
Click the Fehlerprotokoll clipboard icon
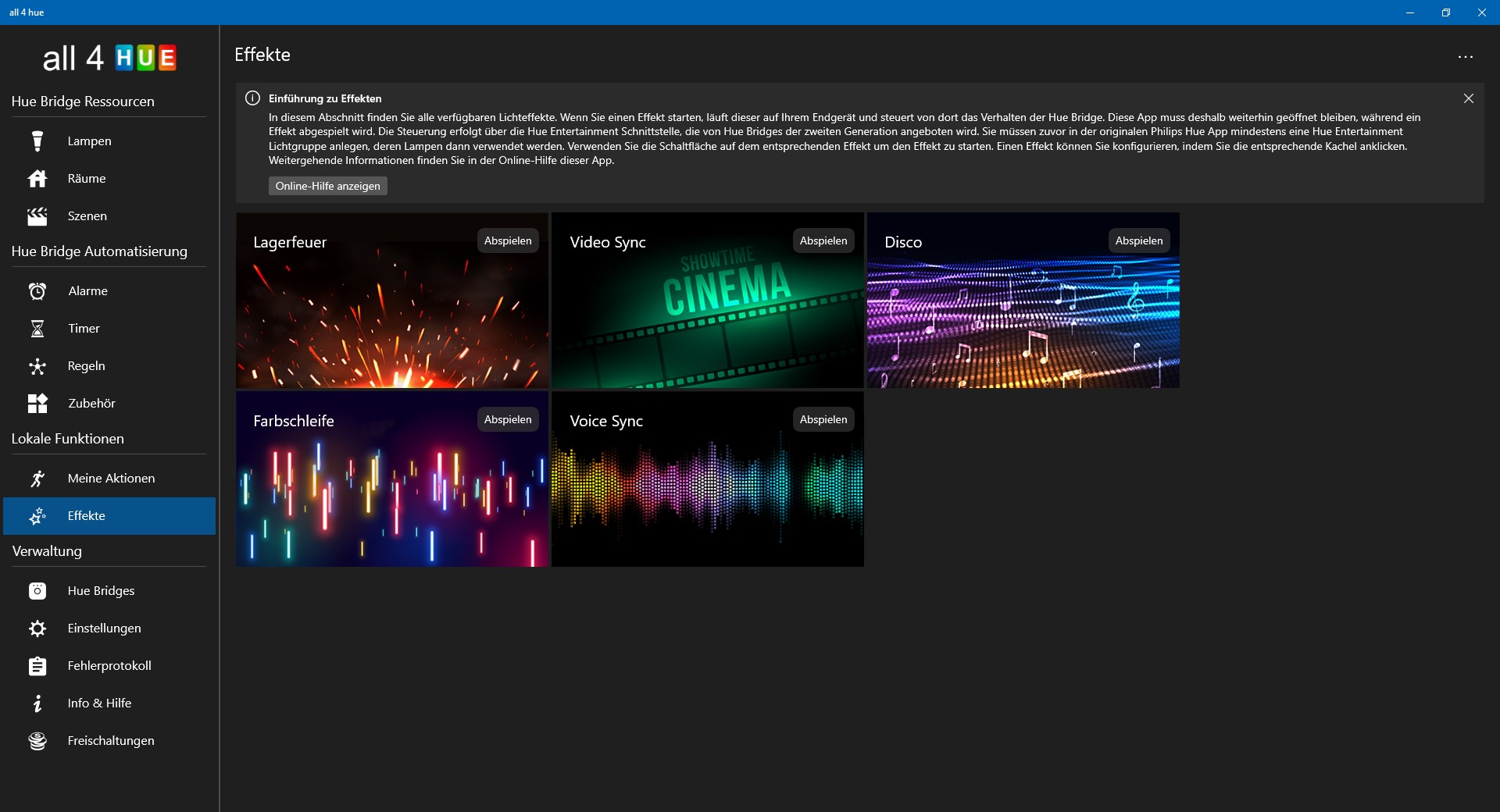[x=37, y=666]
